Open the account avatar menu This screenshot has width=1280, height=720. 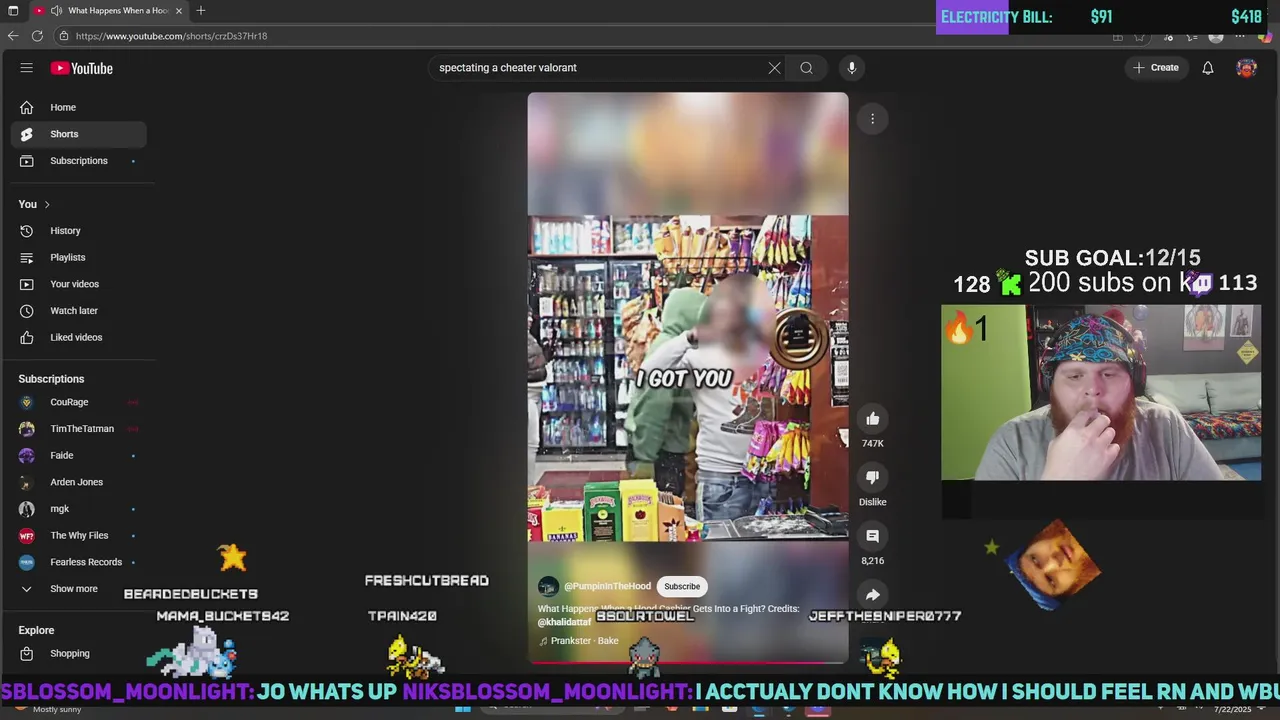coord(1246,68)
